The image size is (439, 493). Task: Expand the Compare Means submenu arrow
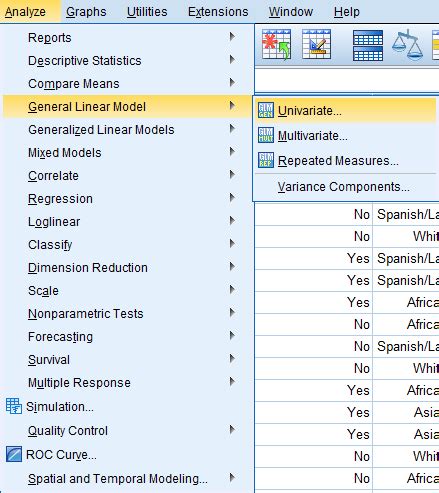click(x=232, y=83)
